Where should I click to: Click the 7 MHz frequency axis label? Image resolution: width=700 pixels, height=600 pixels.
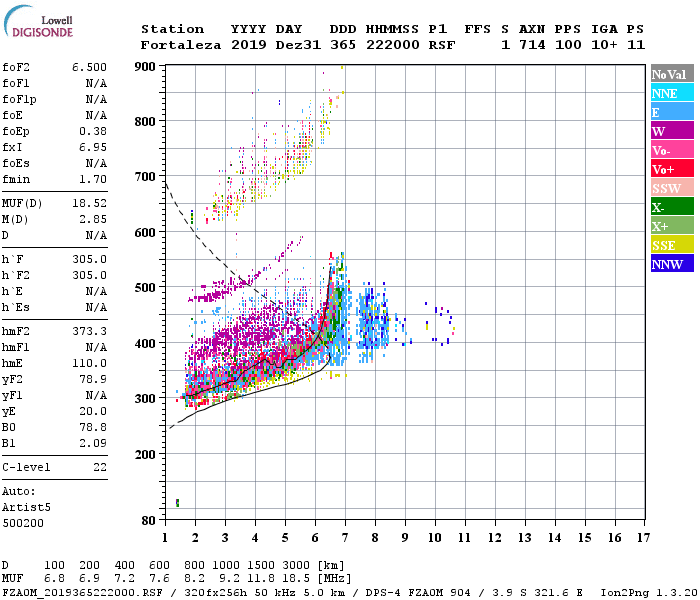tap(345, 538)
